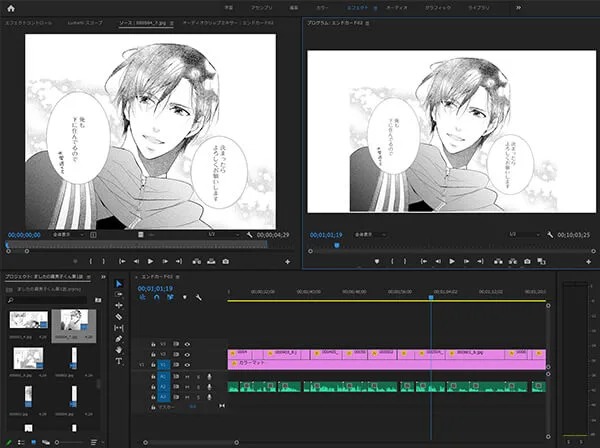
Task: Click Overwrite button in Source monitor
Action: 211,261
